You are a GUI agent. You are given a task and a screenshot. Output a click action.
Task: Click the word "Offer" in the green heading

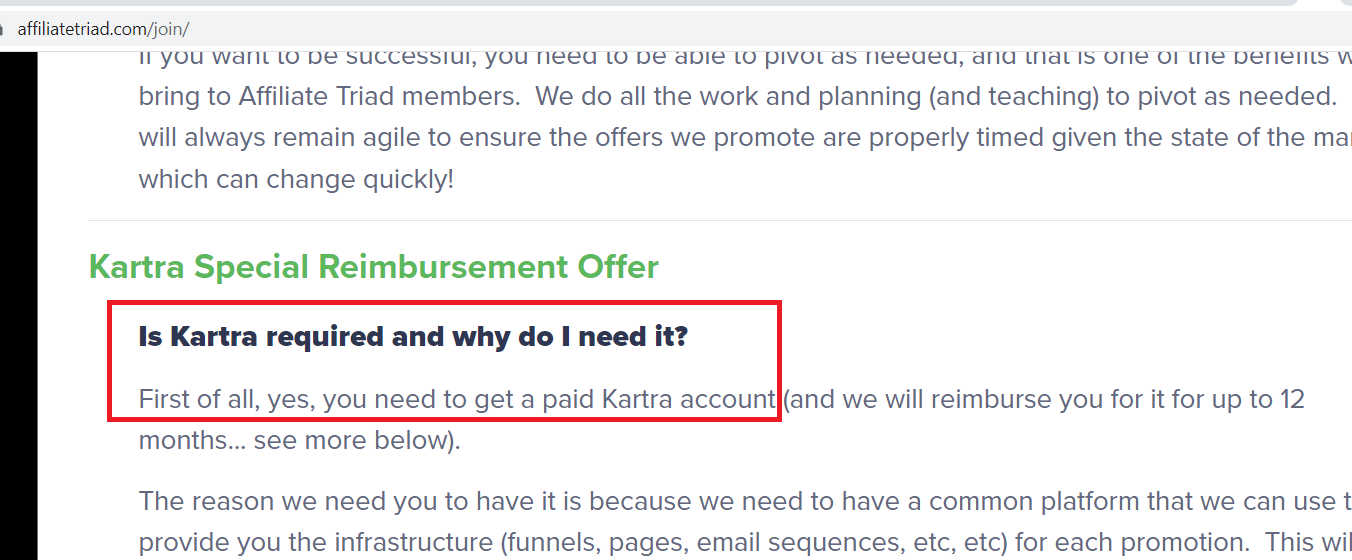click(x=618, y=267)
